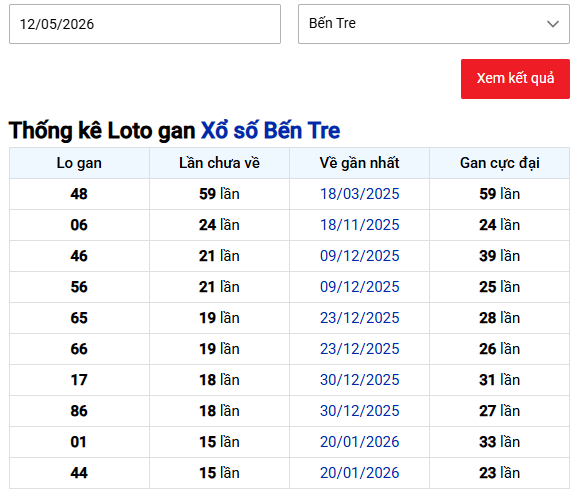Open the 09/12/2025 link for number 56
This screenshot has width=578, height=494.
pyautogui.click(x=359, y=287)
